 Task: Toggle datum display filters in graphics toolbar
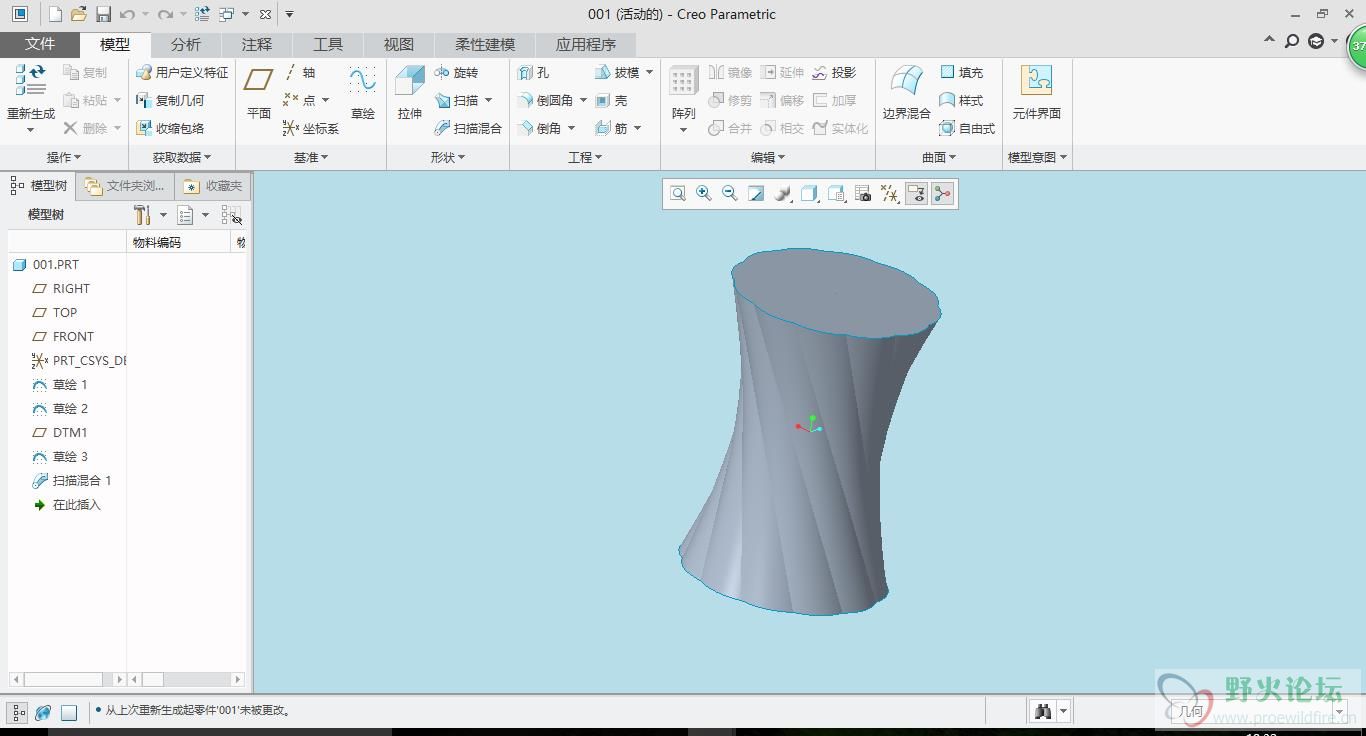889,194
